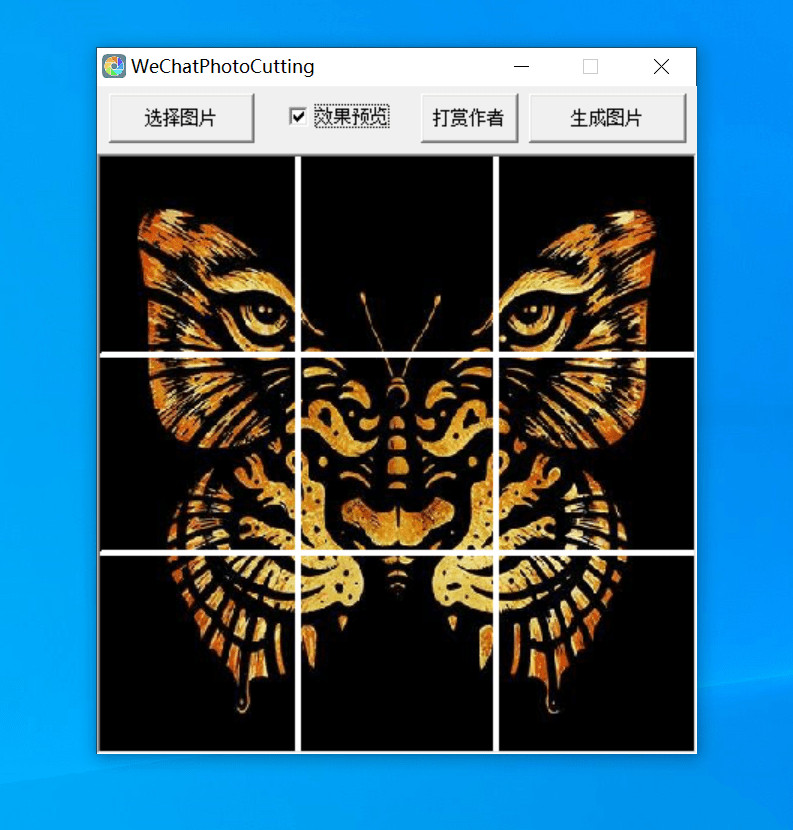Click the WeChatPhotoCutting title bar text
The image size is (793, 830).
(x=223, y=67)
